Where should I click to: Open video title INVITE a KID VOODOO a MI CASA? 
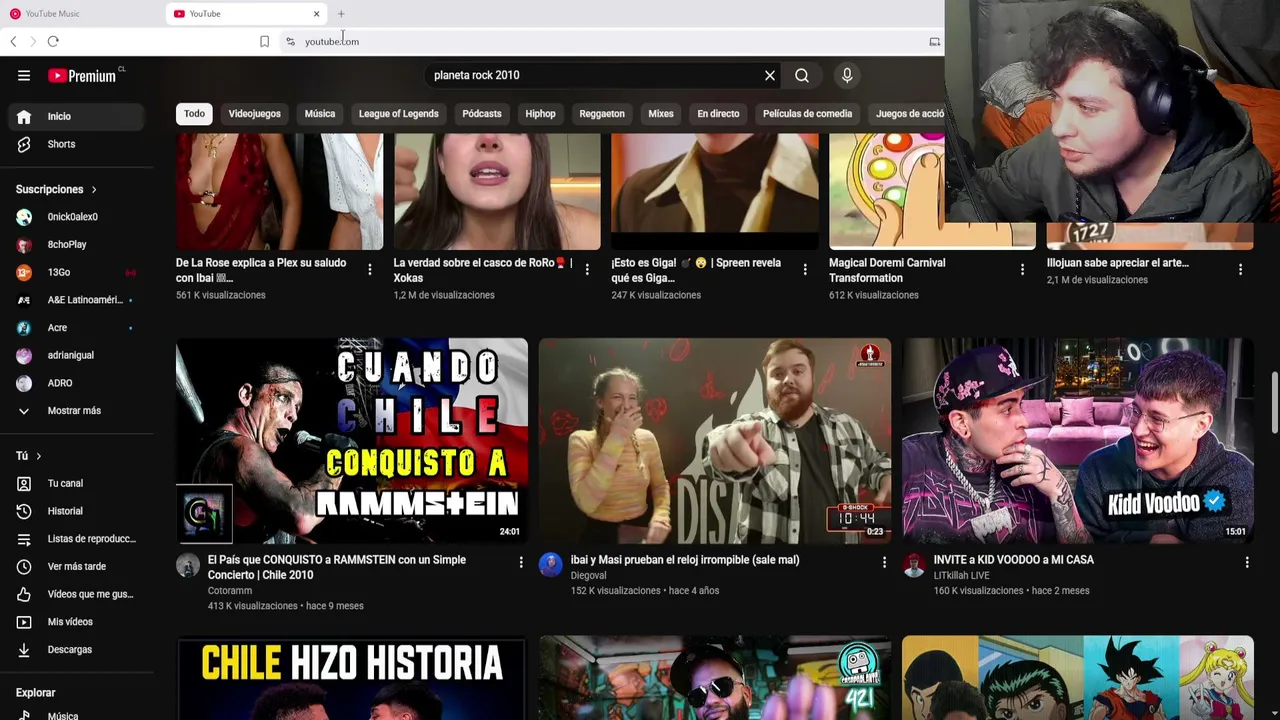tap(1014, 560)
